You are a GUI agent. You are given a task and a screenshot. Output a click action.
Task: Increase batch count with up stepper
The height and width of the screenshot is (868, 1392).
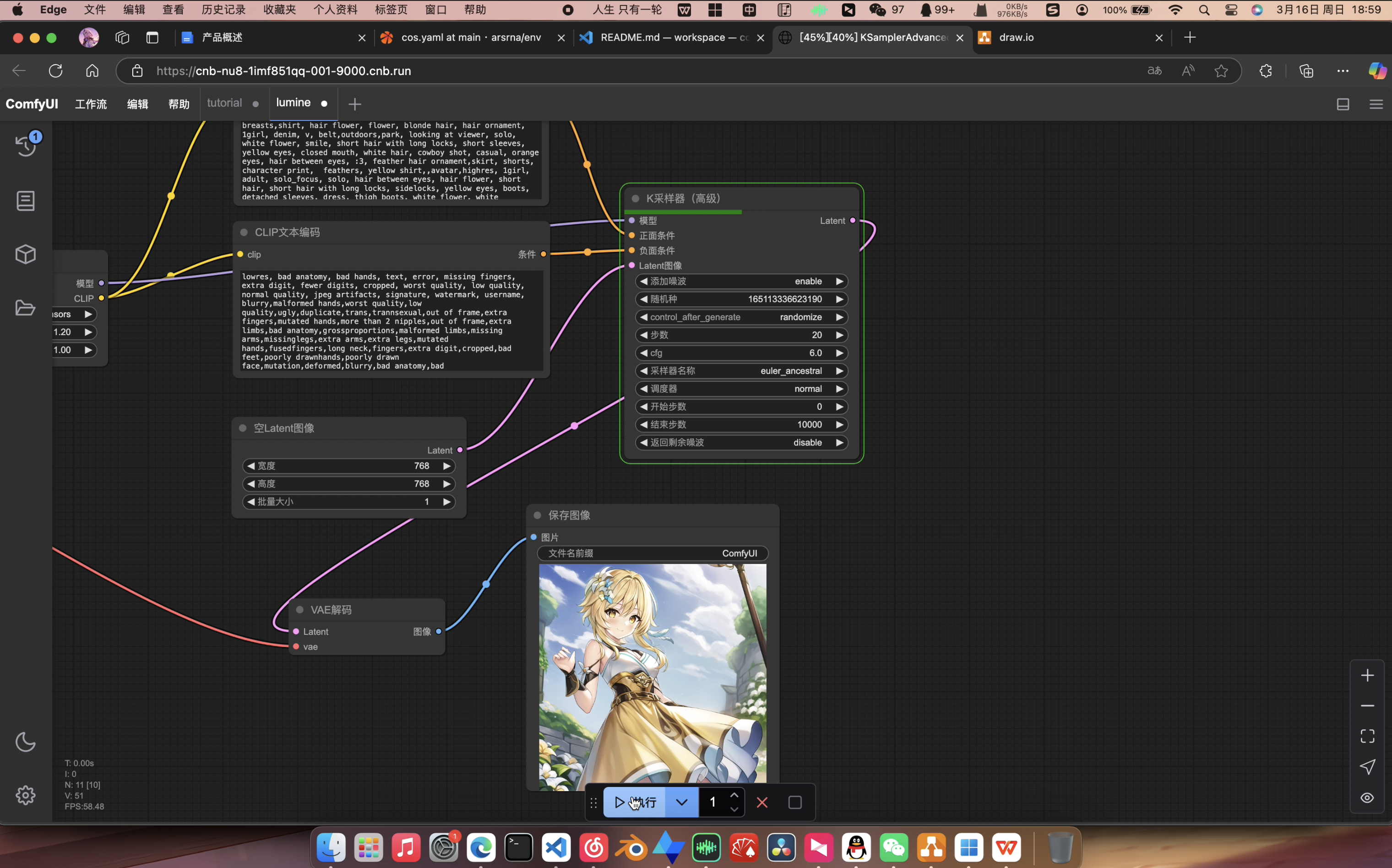point(734,795)
